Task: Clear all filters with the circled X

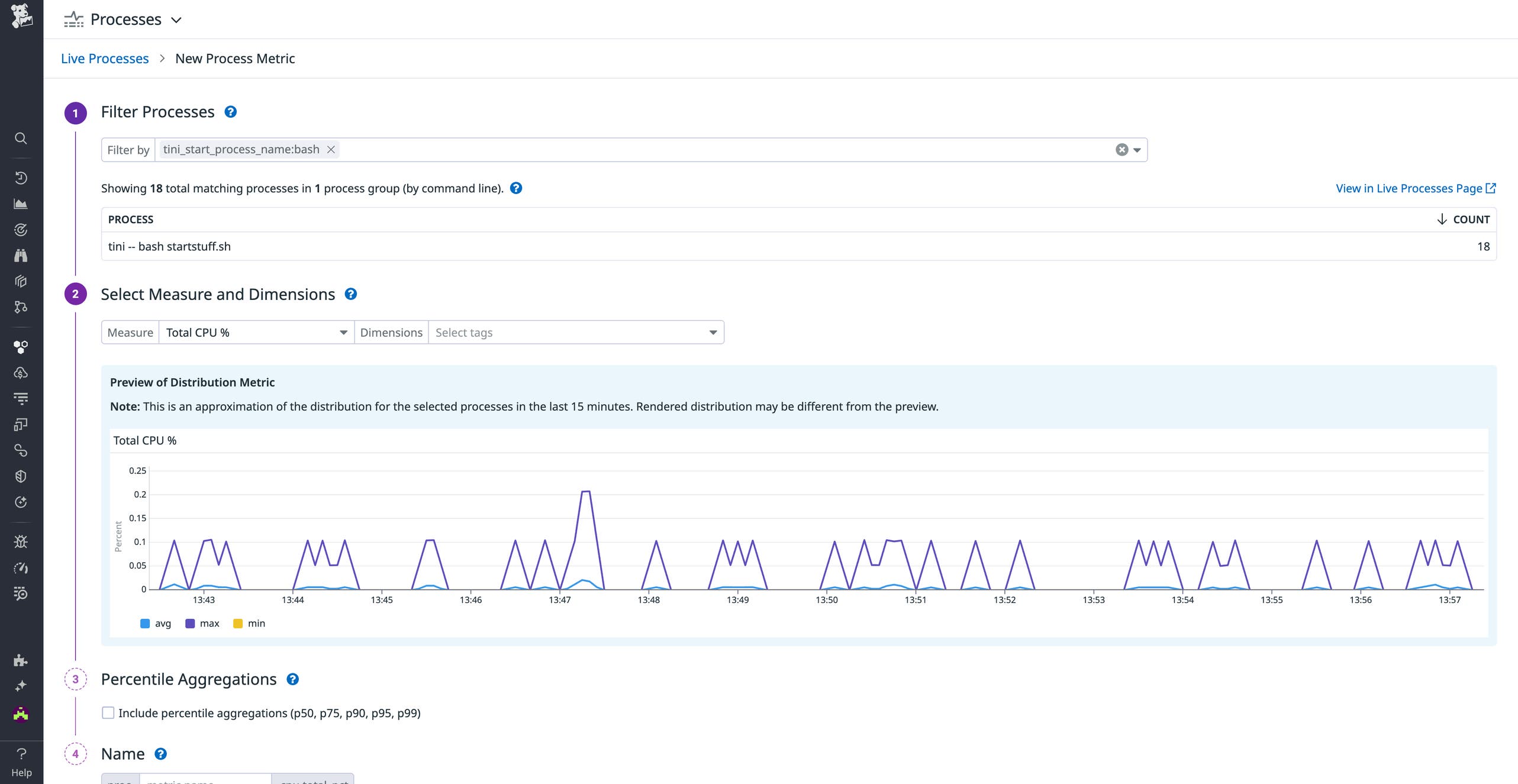Action: 1121,150
